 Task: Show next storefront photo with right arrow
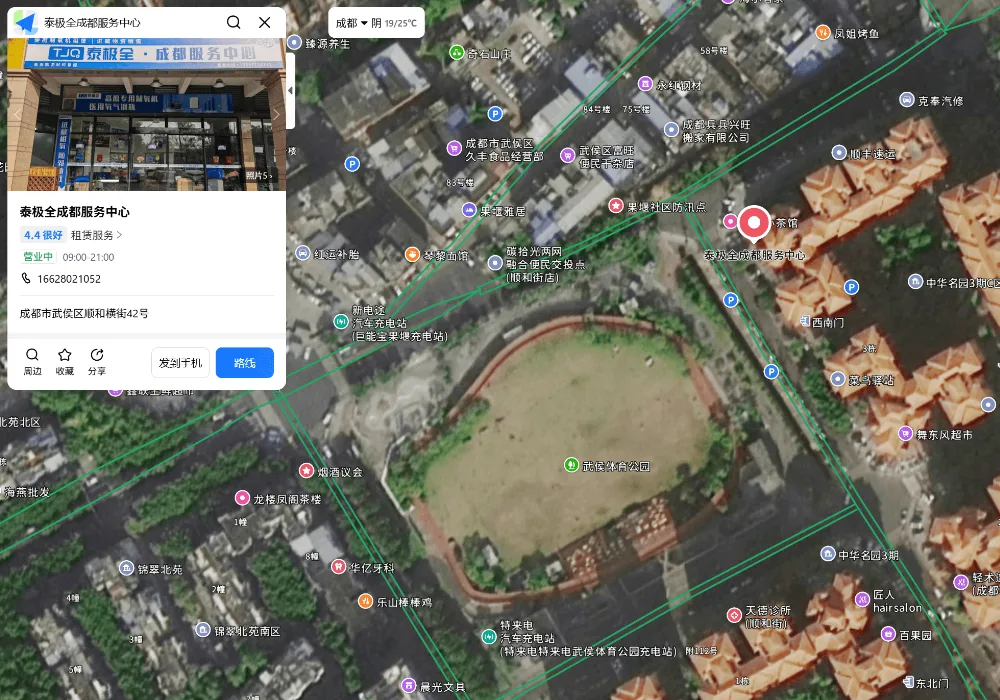pos(276,114)
